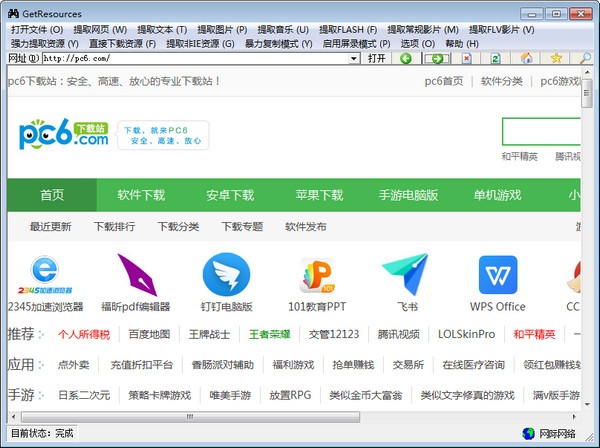Open the 交管12123 recommended link
Image resolution: width=600 pixels, height=448 pixels.
click(x=334, y=334)
